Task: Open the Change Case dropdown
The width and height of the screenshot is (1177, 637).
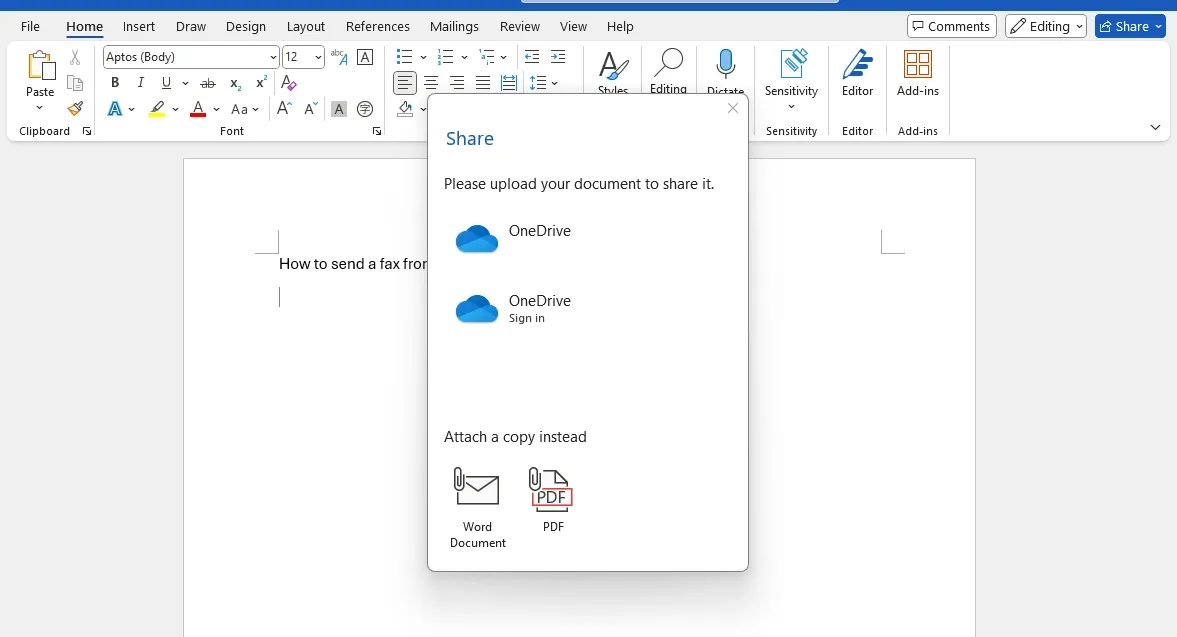Action: point(244,109)
